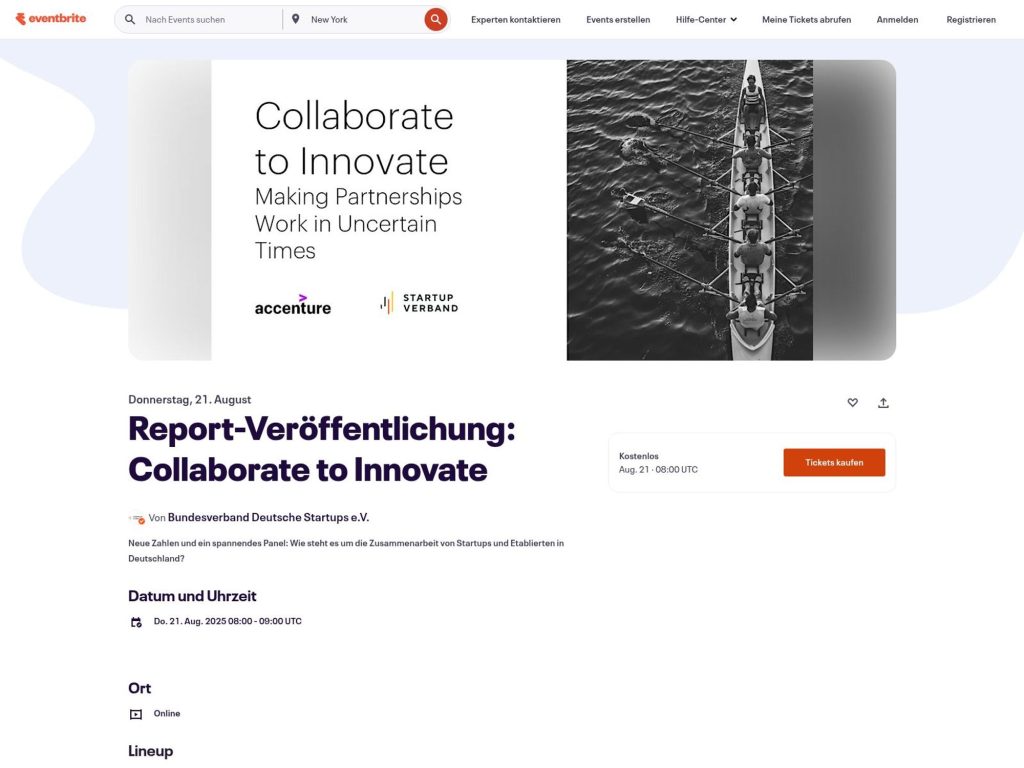Image resolution: width=1024 pixels, height=768 pixels.
Task: Click the Collaborate to Innovate hero image
Action: [x=512, y=210]
